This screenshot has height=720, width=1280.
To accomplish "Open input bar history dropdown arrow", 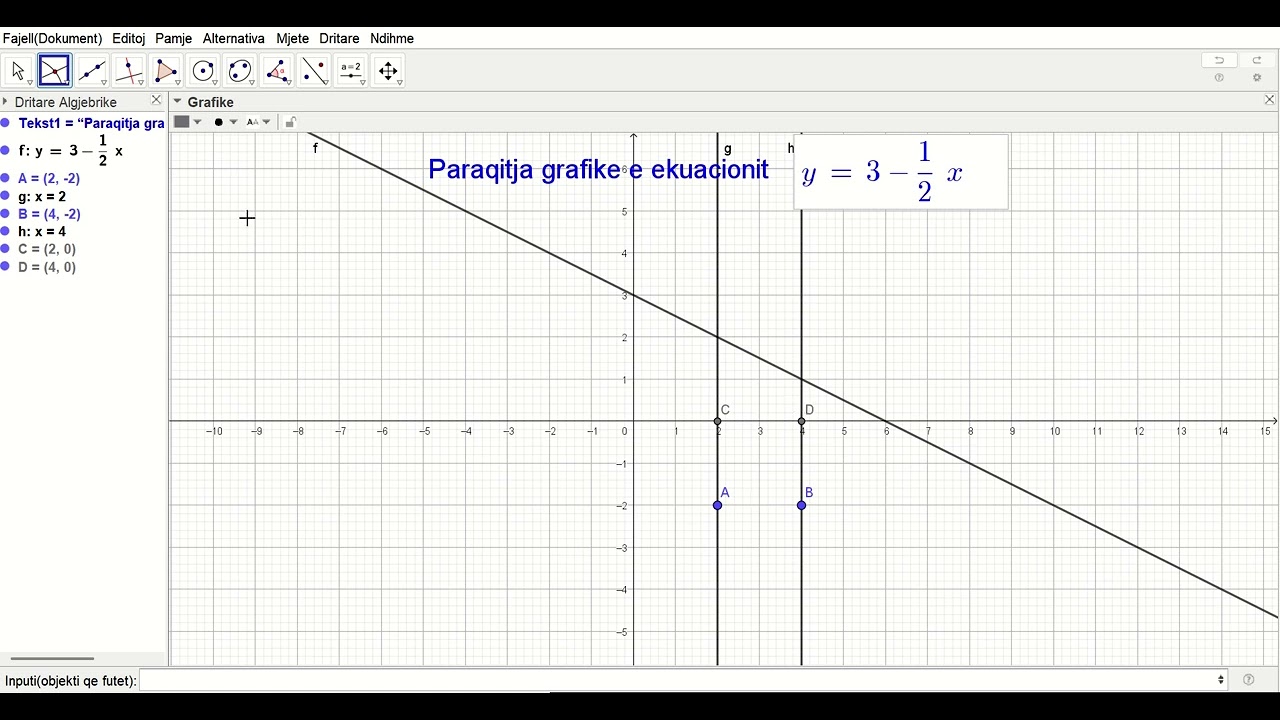I will tap(1221, 680).
